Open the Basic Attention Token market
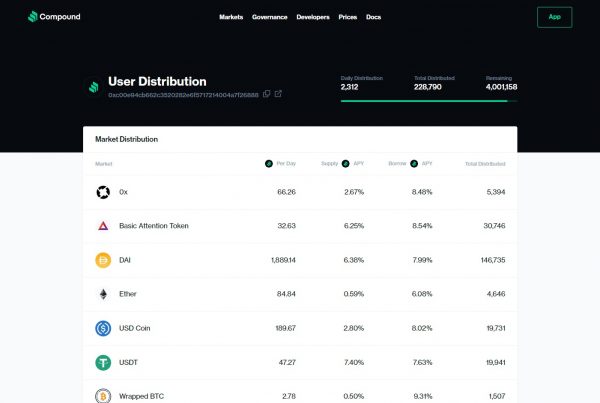The image size is (600, 403). coord(154,226)
